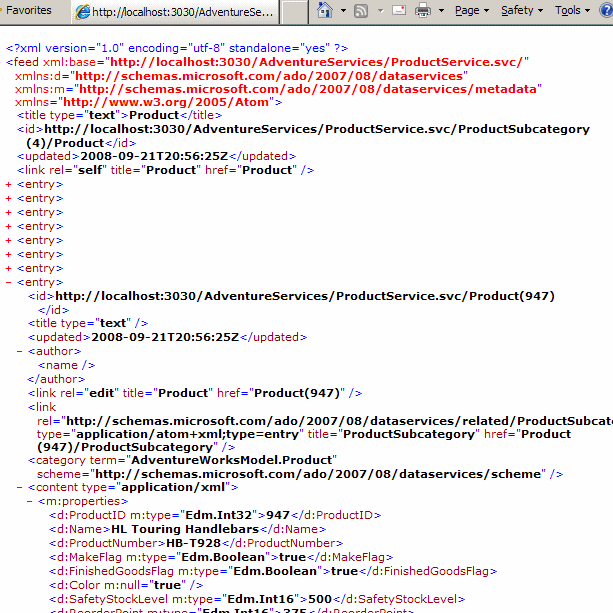Click the Home icon in the command bar
Image resolution: width=613 pixels, height=613 pixels.
click(x=325, y=11)
